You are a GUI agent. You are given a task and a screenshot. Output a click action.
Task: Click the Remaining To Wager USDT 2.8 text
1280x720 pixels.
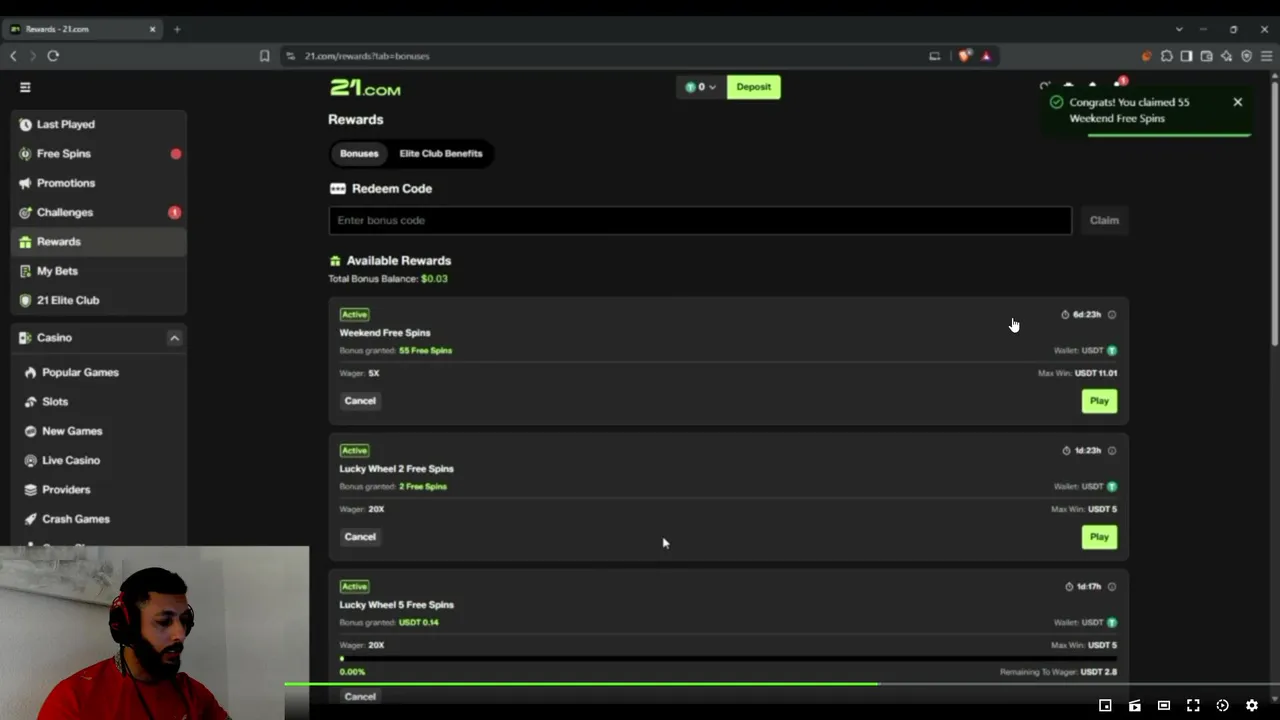pyautogui.click(x=1058, y=672)
